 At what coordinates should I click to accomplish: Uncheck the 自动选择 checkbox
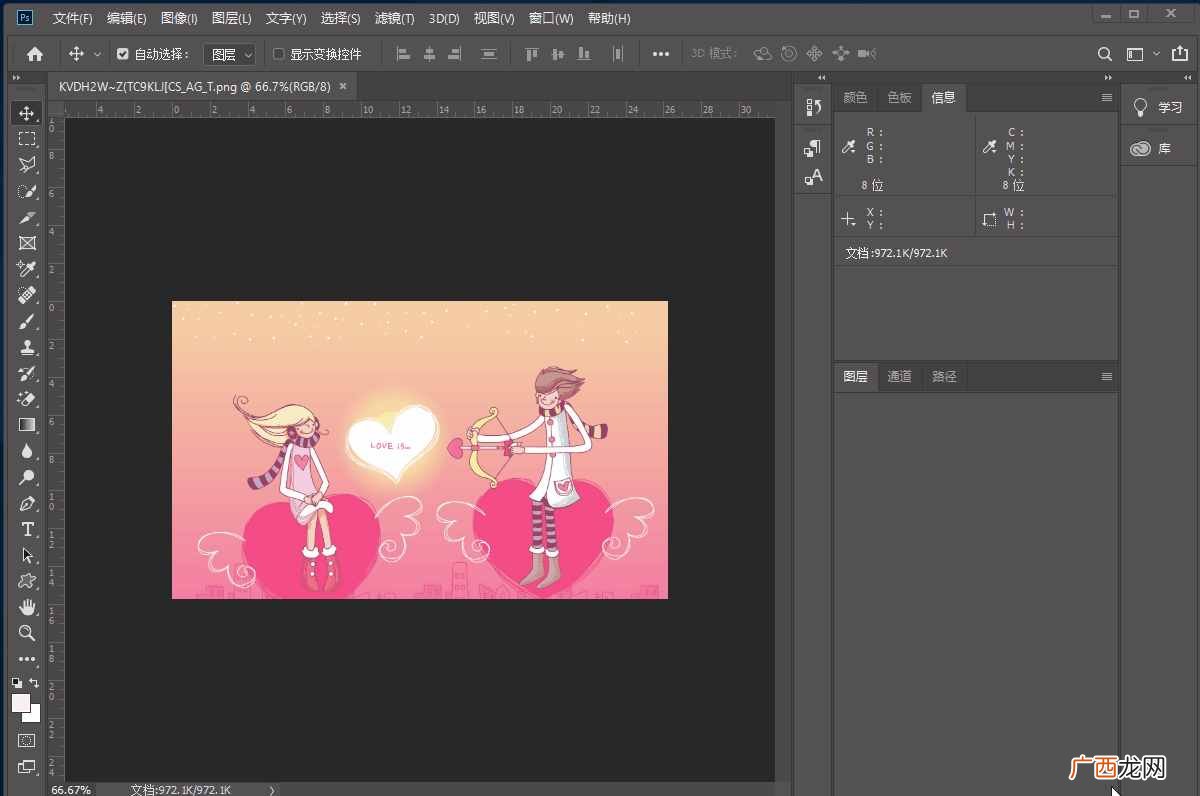click(x=123, y=54)
